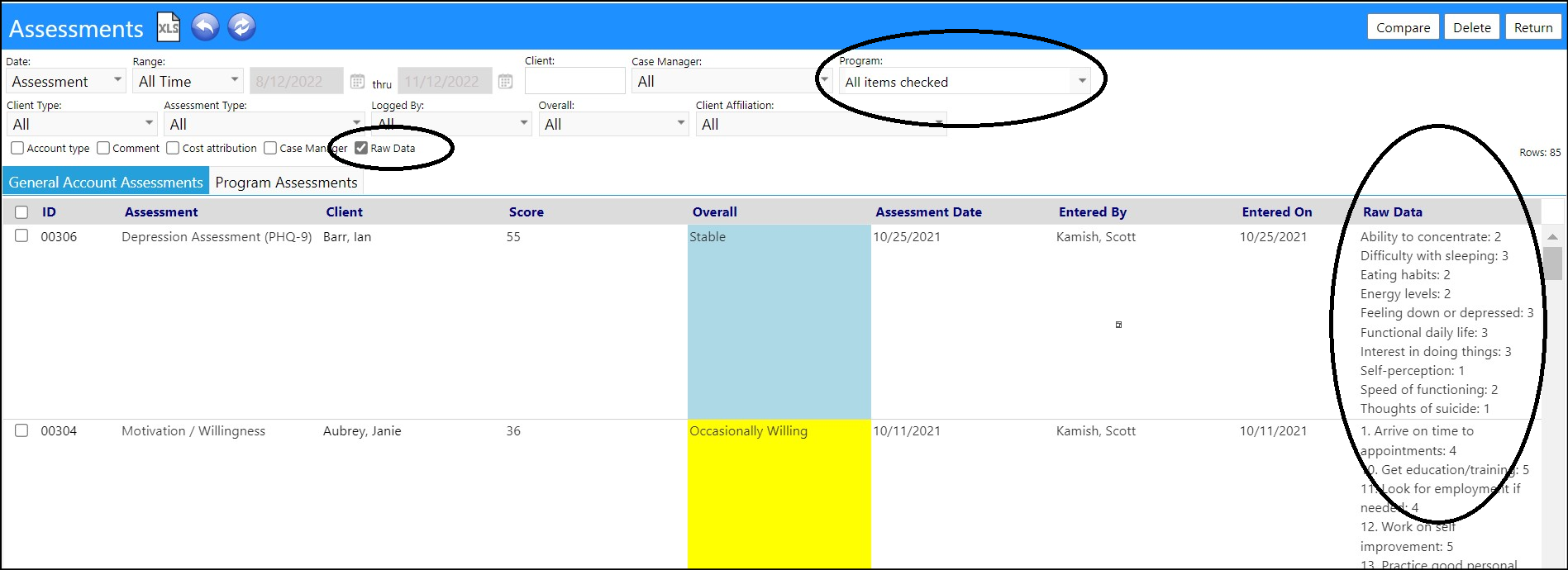Expand the Assessment Type dropdown
The image size is (1568, 570).
(265, 124)
